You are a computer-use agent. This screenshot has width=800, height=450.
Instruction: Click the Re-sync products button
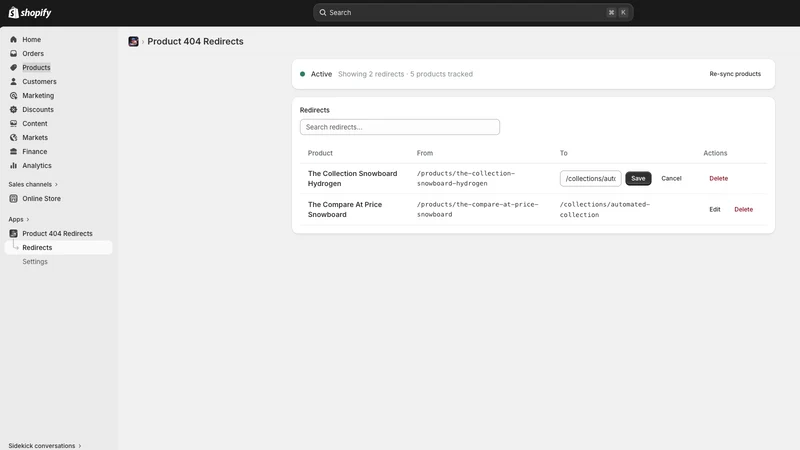[735, 74]
